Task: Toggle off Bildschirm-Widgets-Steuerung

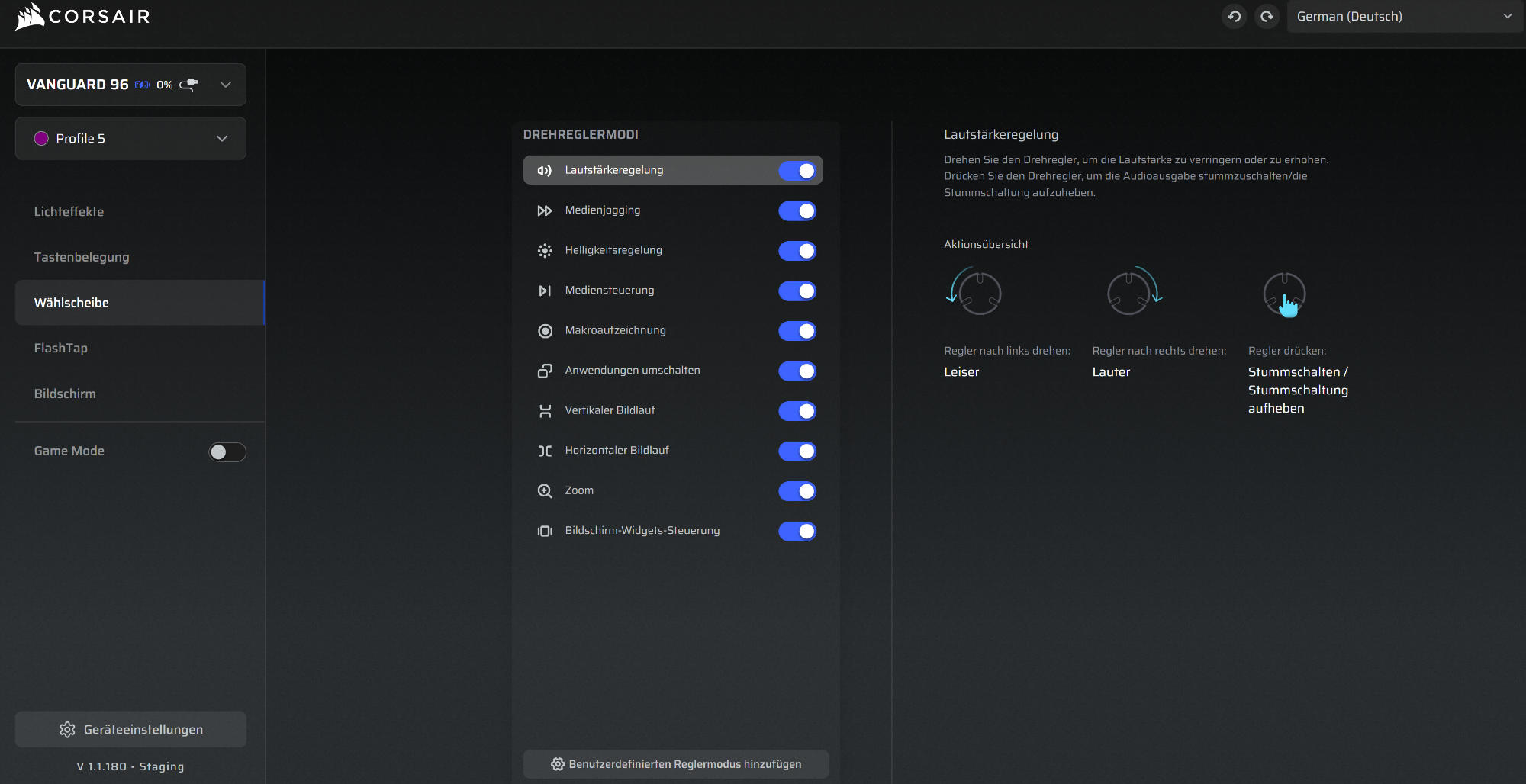Action: (797, 531)
